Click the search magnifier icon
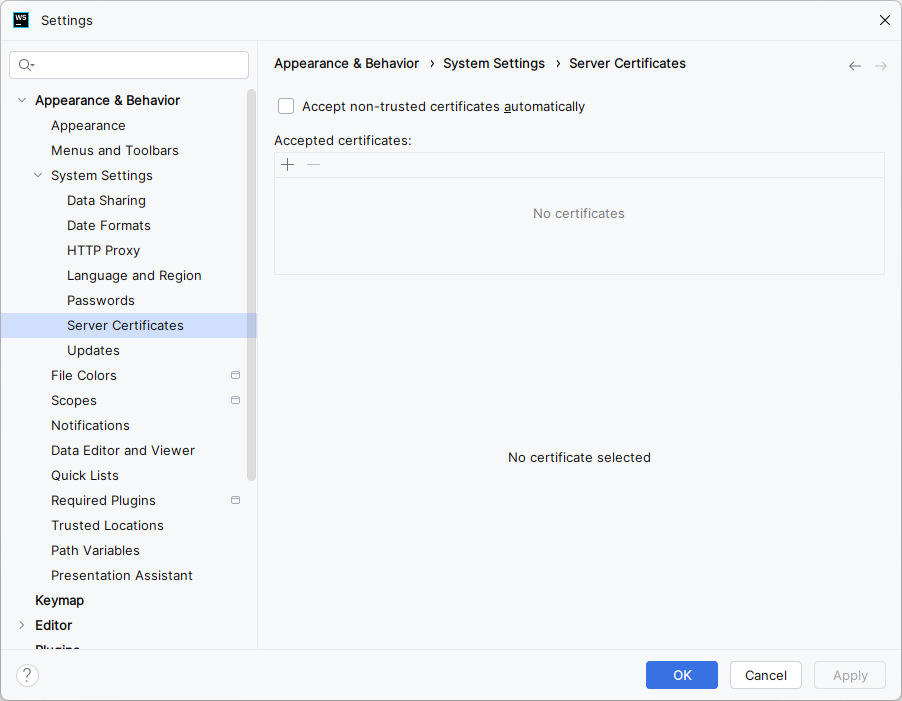Screen dimensions: 902x701 [x=25, y=65]
